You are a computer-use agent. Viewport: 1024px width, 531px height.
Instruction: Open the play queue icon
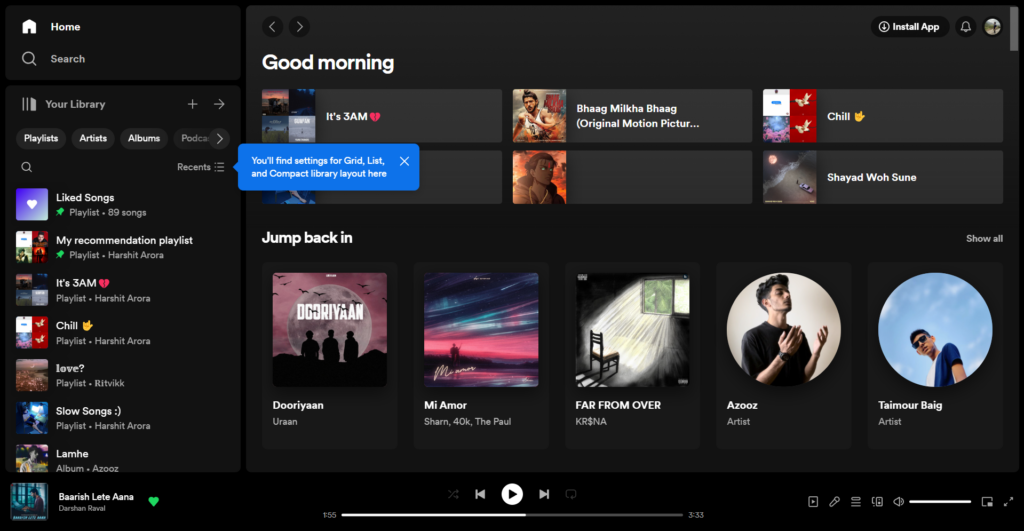tap(856, 501)
